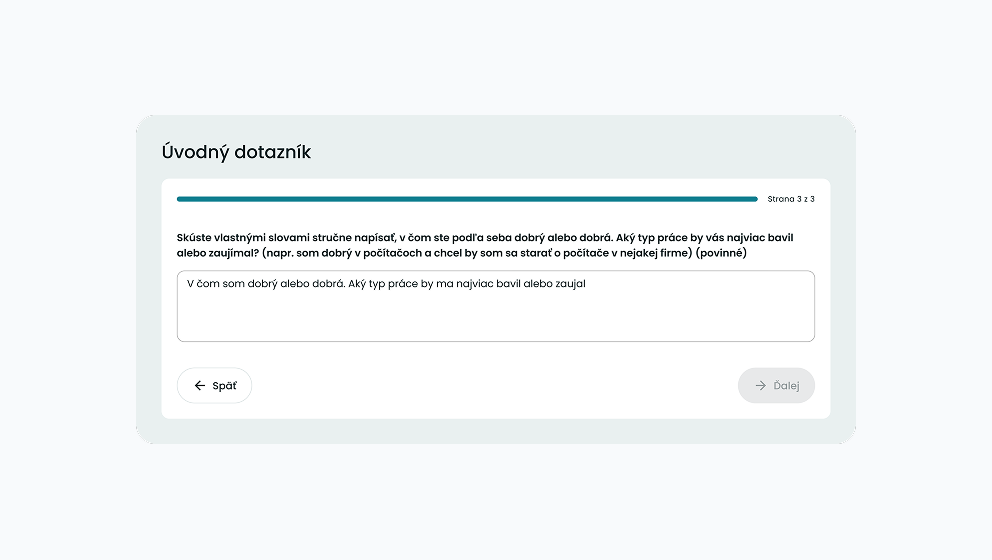Viewport: 992px width, 560px height.
Task: Click the right arrow icon in Ďalej button
Action: [761, 386]
